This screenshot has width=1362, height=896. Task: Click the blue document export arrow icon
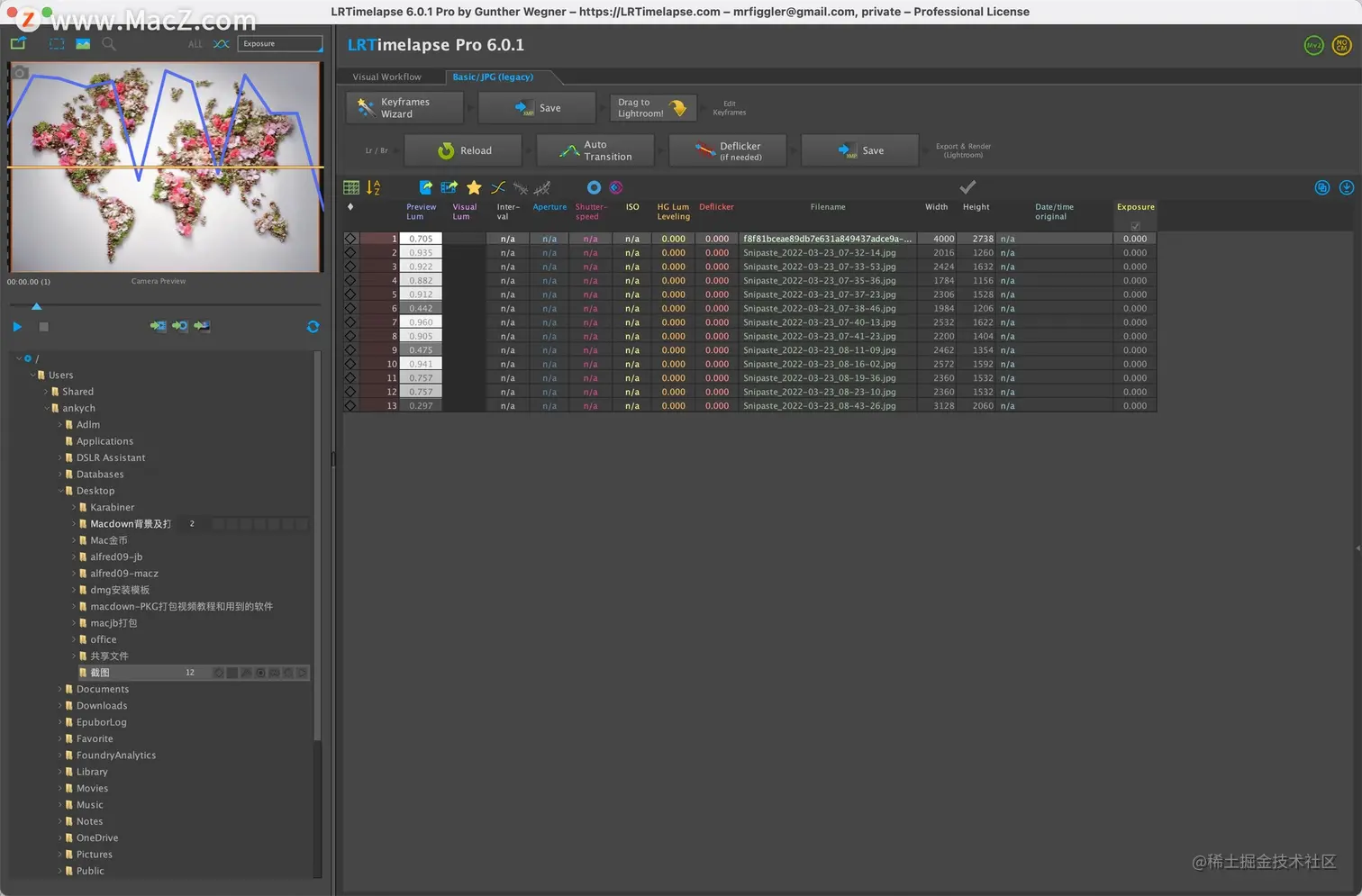point(426,187)
